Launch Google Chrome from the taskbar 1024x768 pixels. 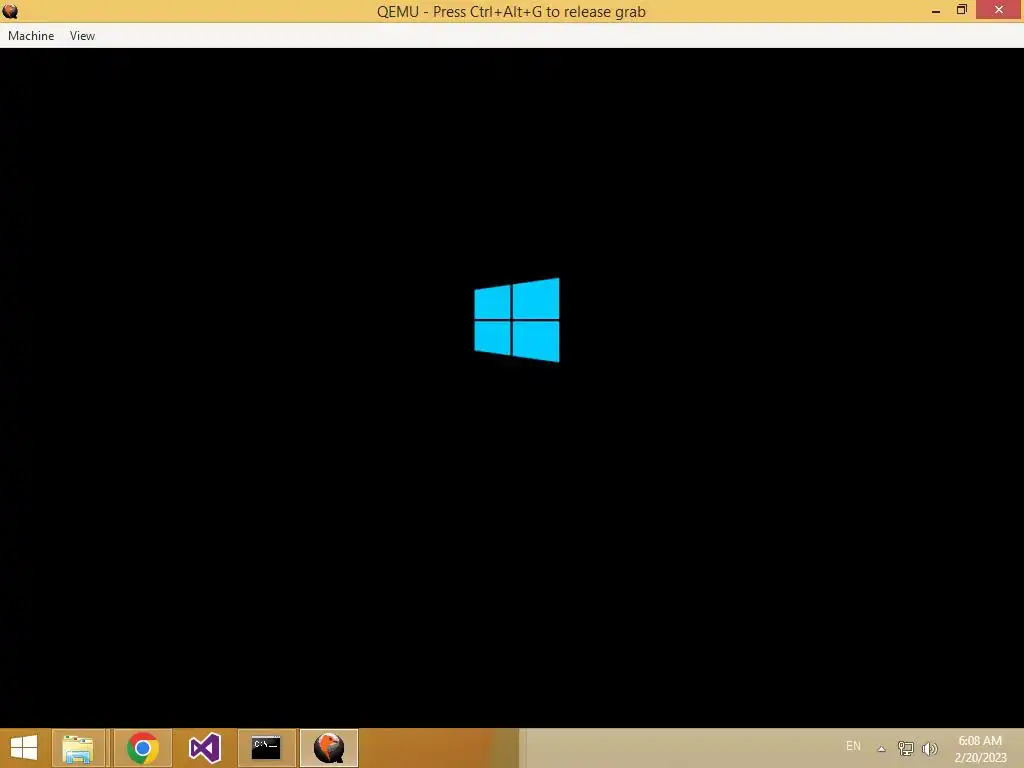click(142, 748)
